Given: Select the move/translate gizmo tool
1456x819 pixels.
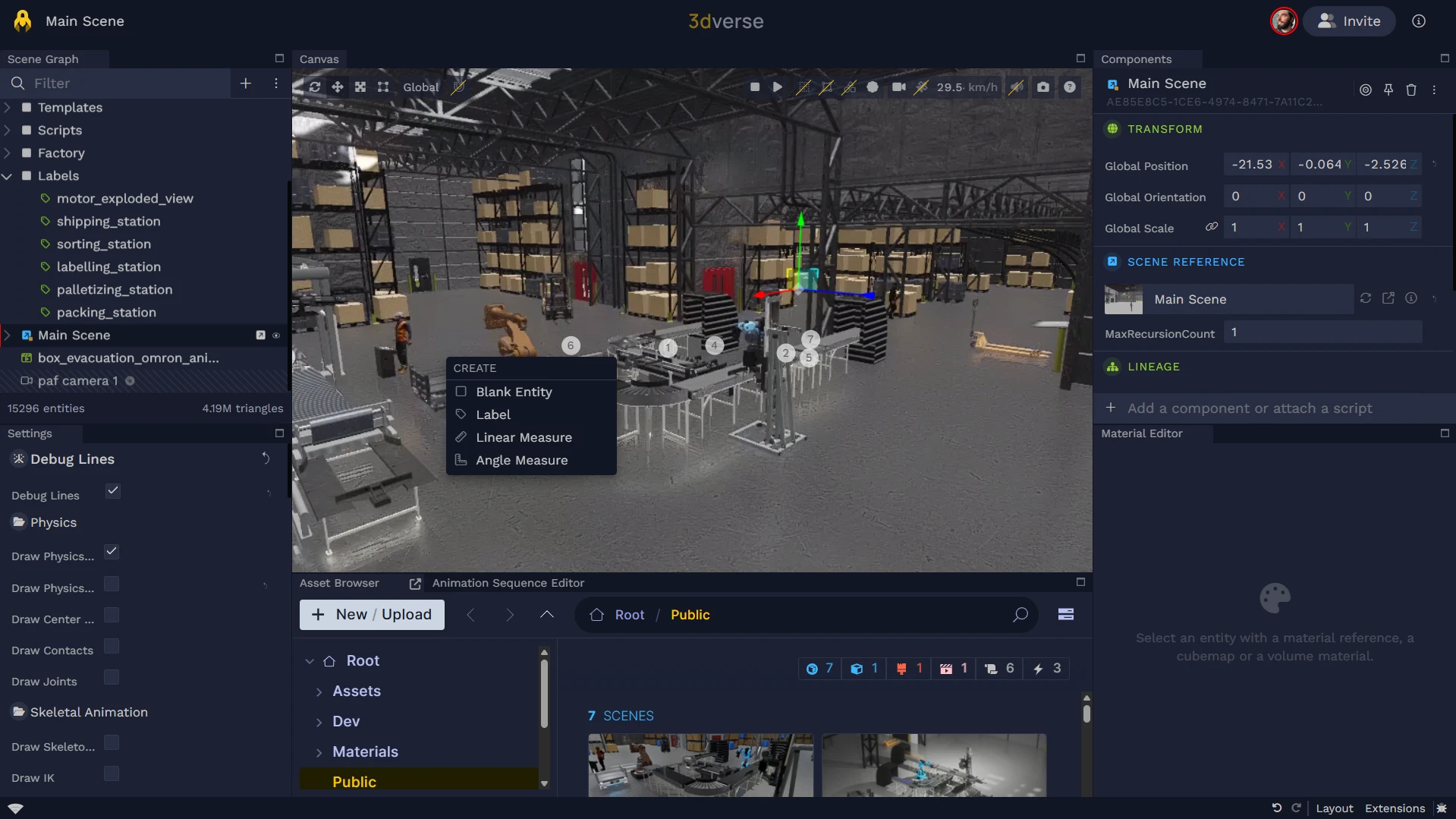Looking at the screenshot, I should tap(338, 87).
